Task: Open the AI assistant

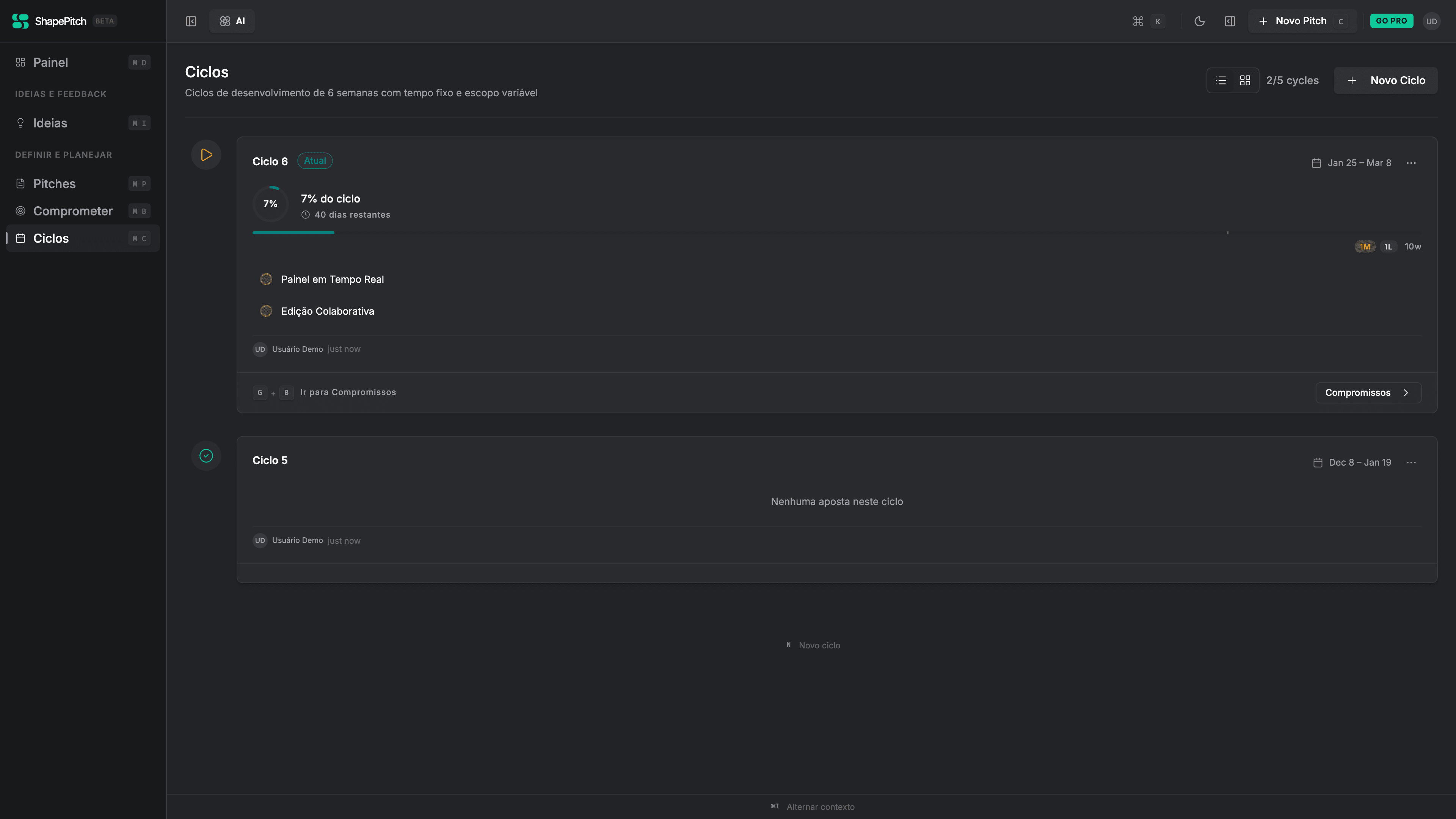Action: point(232,21)
